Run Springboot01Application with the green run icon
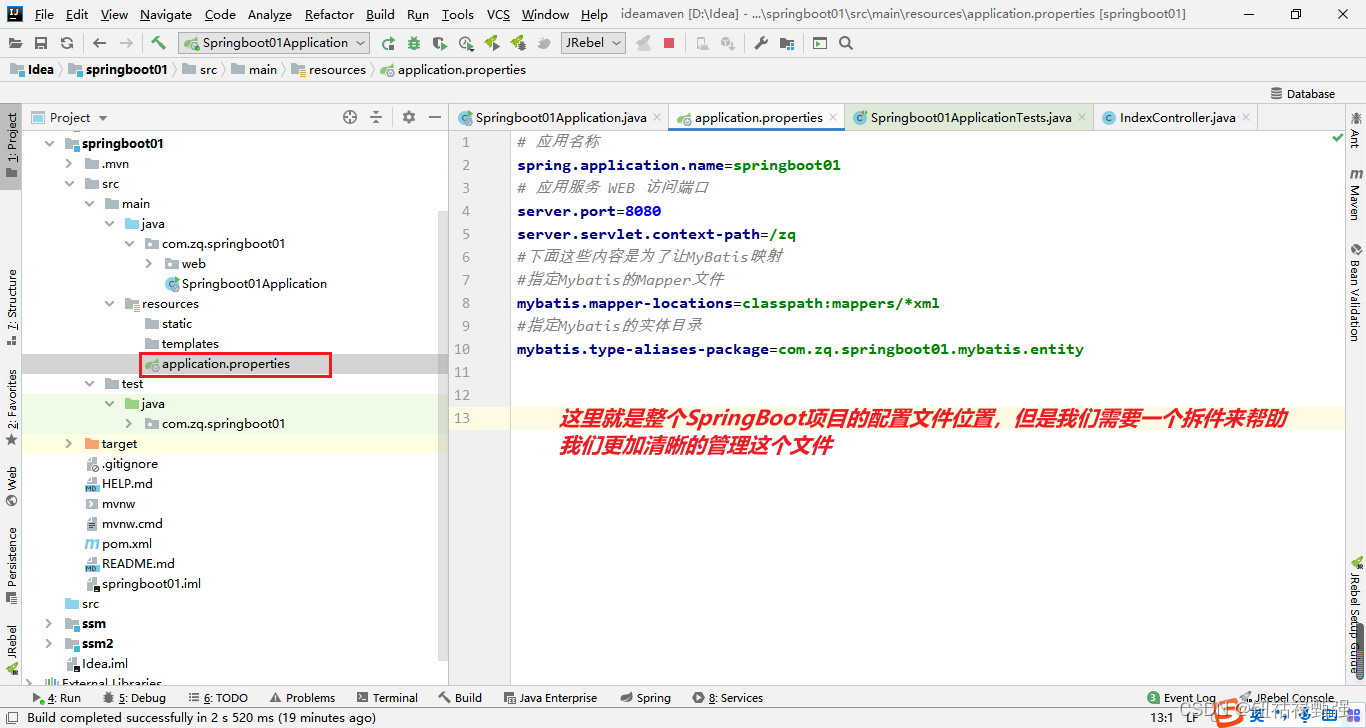This screenshot has height=728, width=1366. pyautogui.click(x=388, y=43)
